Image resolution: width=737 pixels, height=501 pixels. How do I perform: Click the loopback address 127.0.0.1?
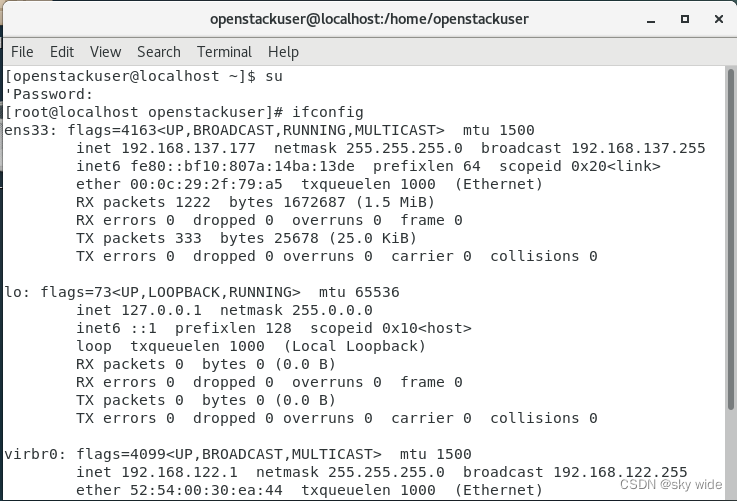[161, 310]
